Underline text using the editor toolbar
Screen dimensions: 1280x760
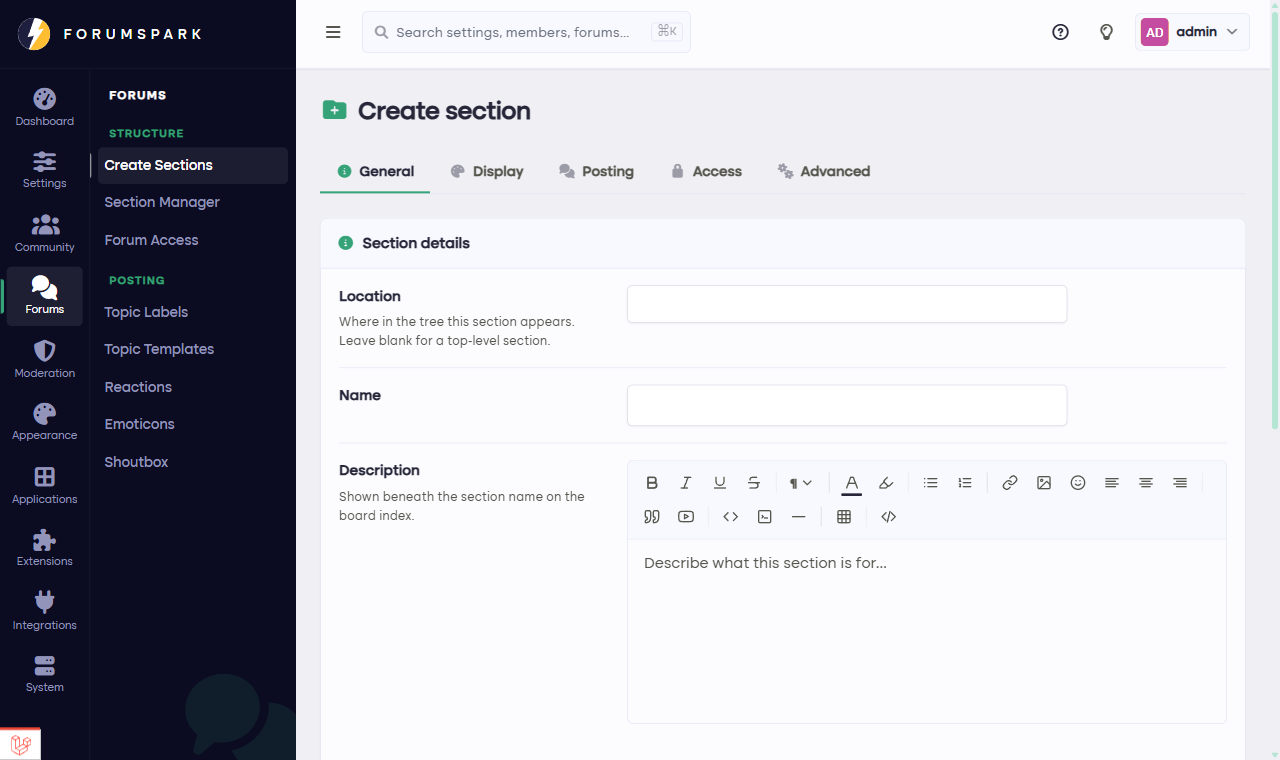[720, 483]
